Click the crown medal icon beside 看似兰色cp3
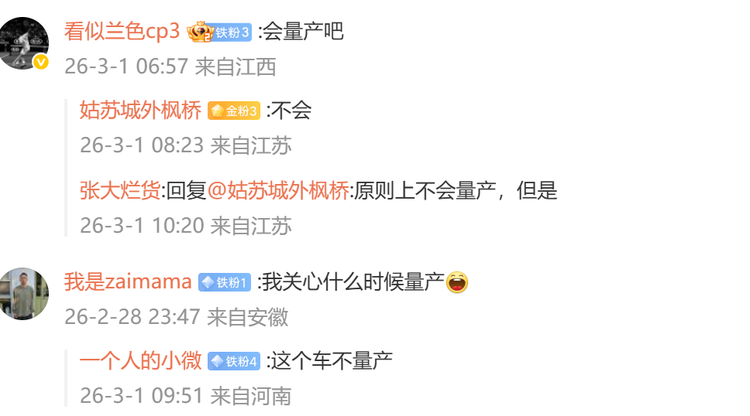The image size is (750, 416). click(x=198, y=32)
